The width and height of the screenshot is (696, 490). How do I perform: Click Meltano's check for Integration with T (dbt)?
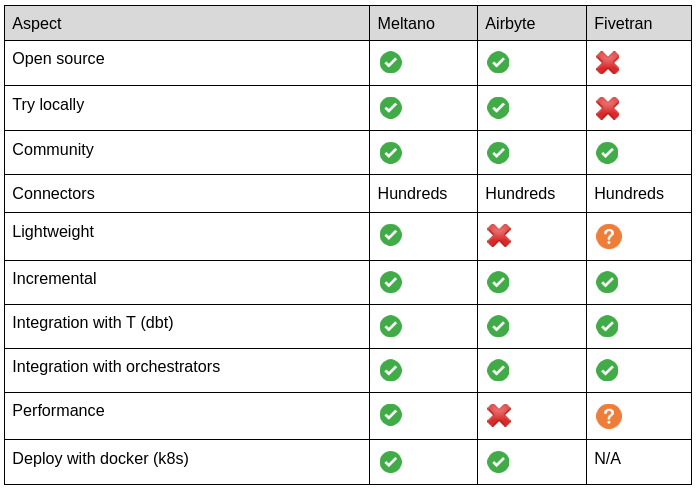tap(391, 326)
